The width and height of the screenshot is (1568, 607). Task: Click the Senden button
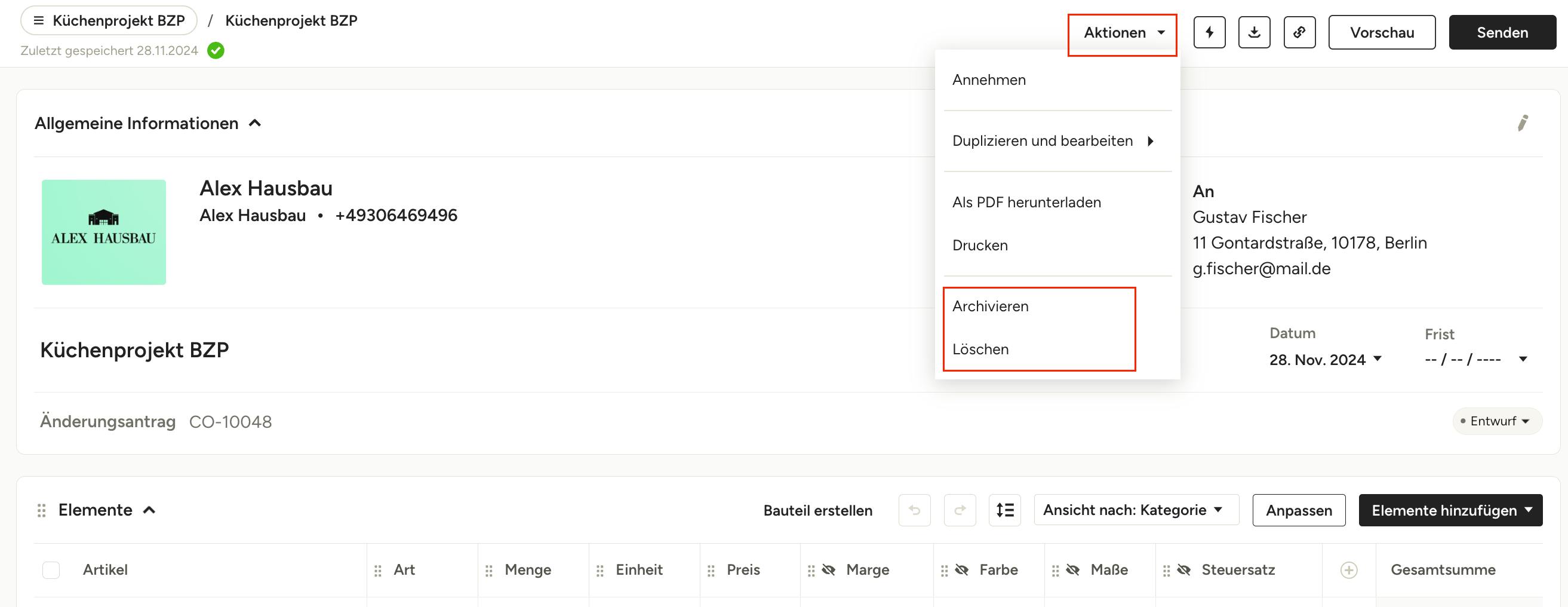tap(1502, 32)
